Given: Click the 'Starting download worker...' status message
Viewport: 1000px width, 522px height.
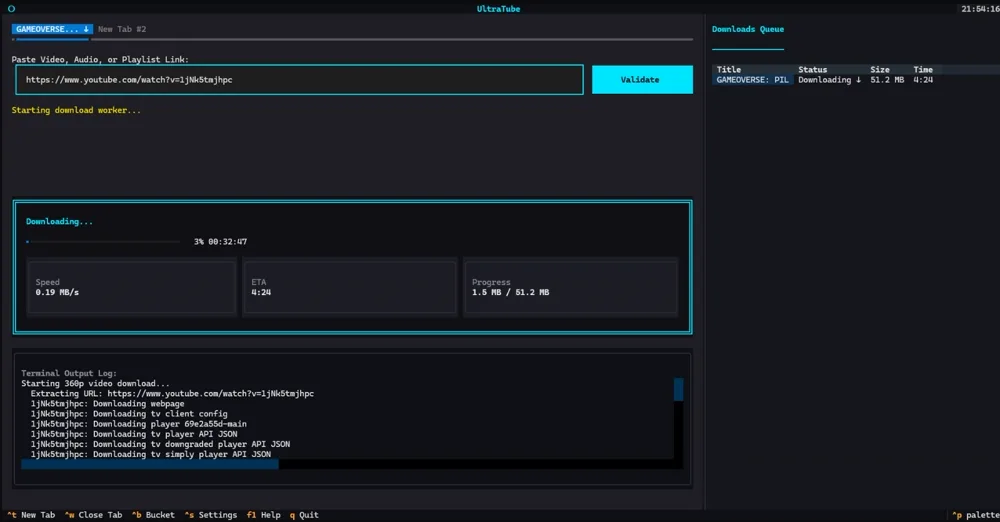Looking at the screenshot, I should (x=76, y=110).
